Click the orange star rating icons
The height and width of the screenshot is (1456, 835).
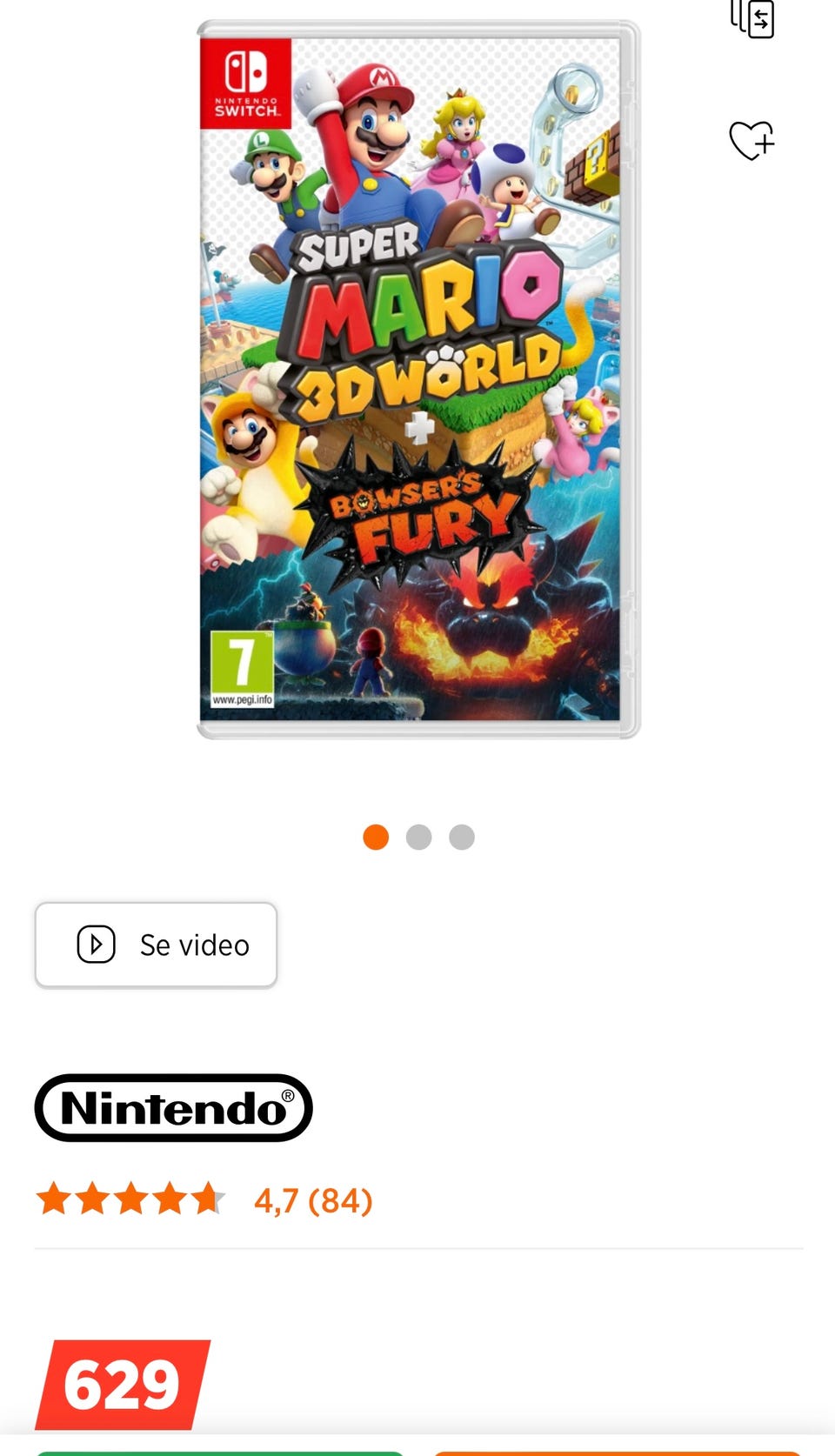point(130,1199)
